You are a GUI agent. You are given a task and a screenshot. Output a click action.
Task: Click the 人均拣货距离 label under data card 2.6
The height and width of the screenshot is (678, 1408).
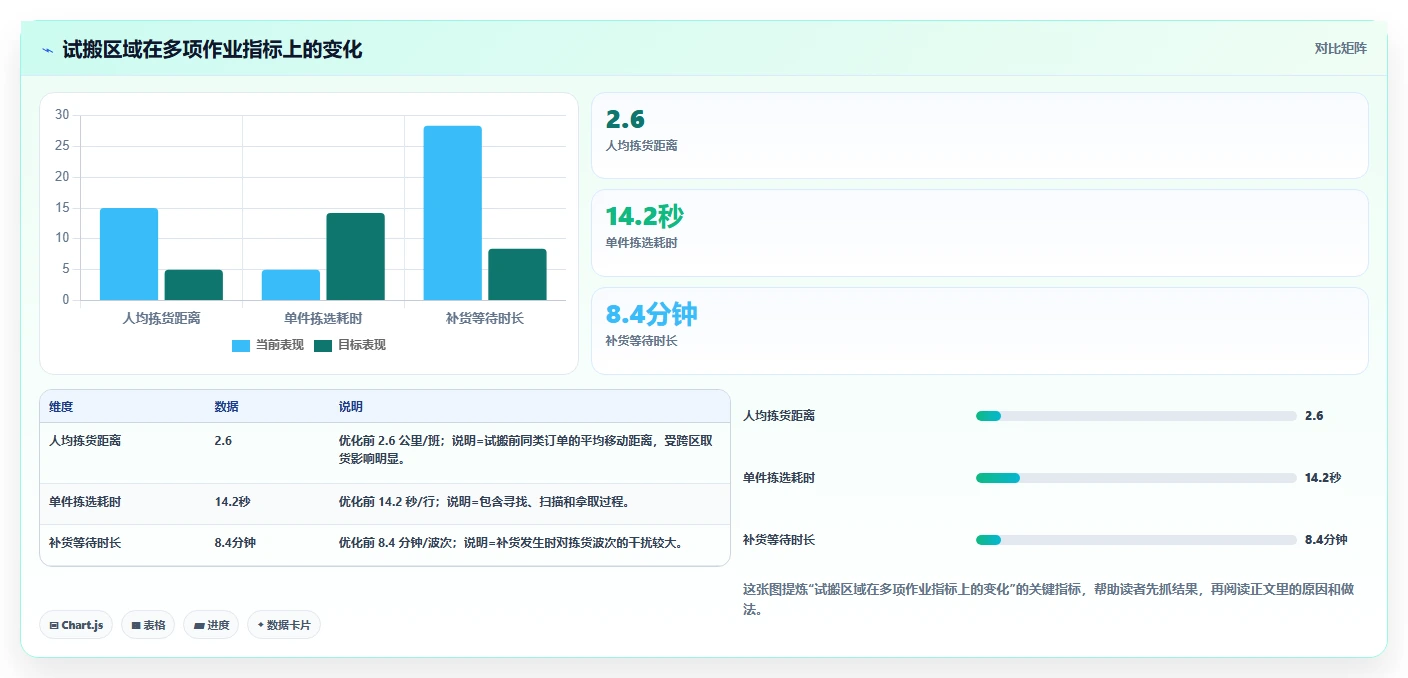pos(642,146)
